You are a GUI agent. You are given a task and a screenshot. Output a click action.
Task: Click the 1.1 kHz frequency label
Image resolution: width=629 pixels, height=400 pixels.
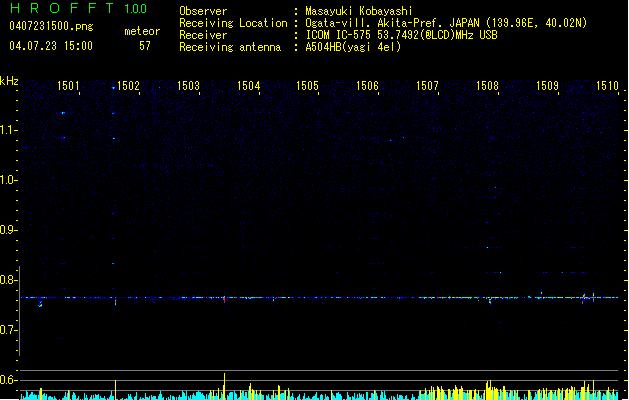[8, 130]
